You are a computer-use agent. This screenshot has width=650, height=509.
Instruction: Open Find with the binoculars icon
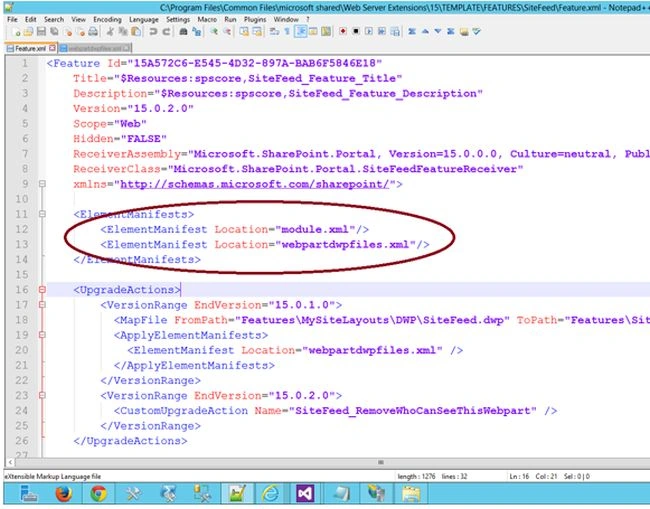183,32
